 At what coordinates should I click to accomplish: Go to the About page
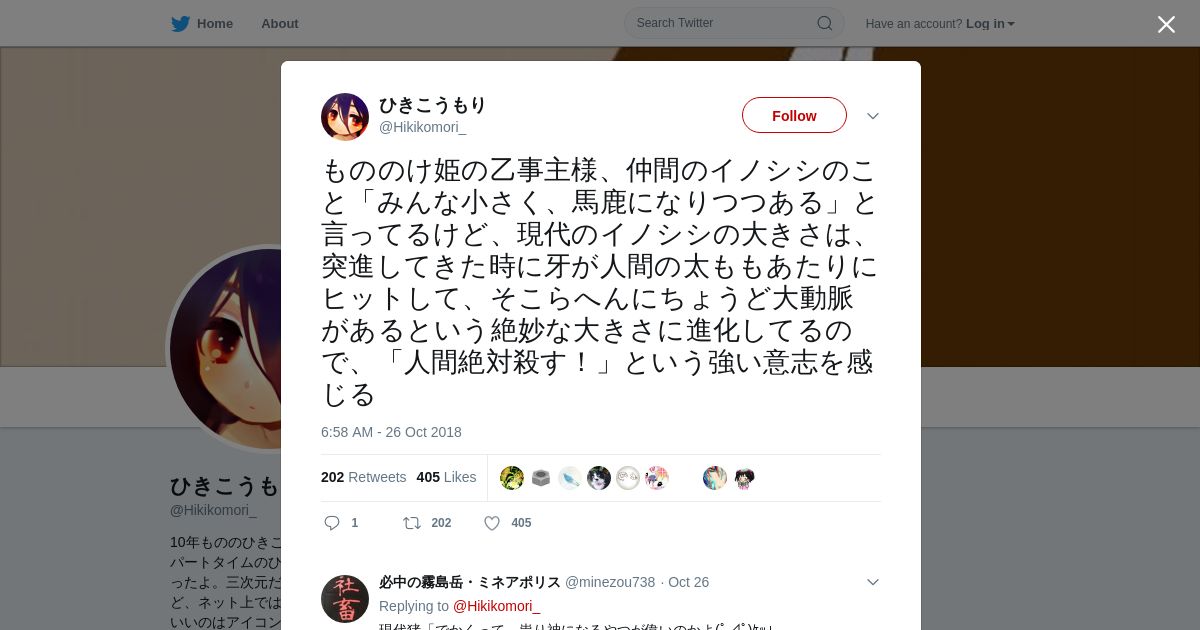280,23
